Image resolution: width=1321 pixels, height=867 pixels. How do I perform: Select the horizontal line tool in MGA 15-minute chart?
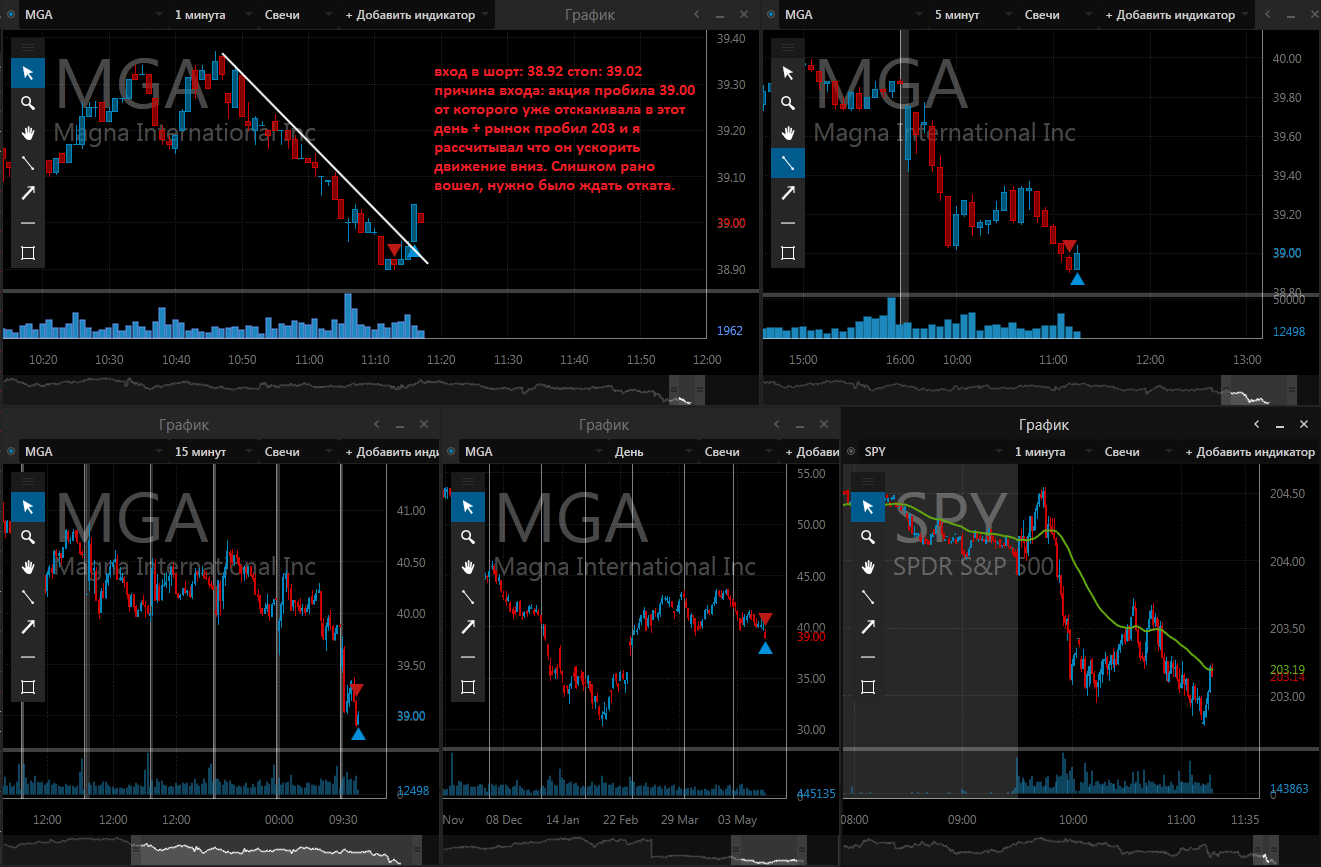(28, 657)
